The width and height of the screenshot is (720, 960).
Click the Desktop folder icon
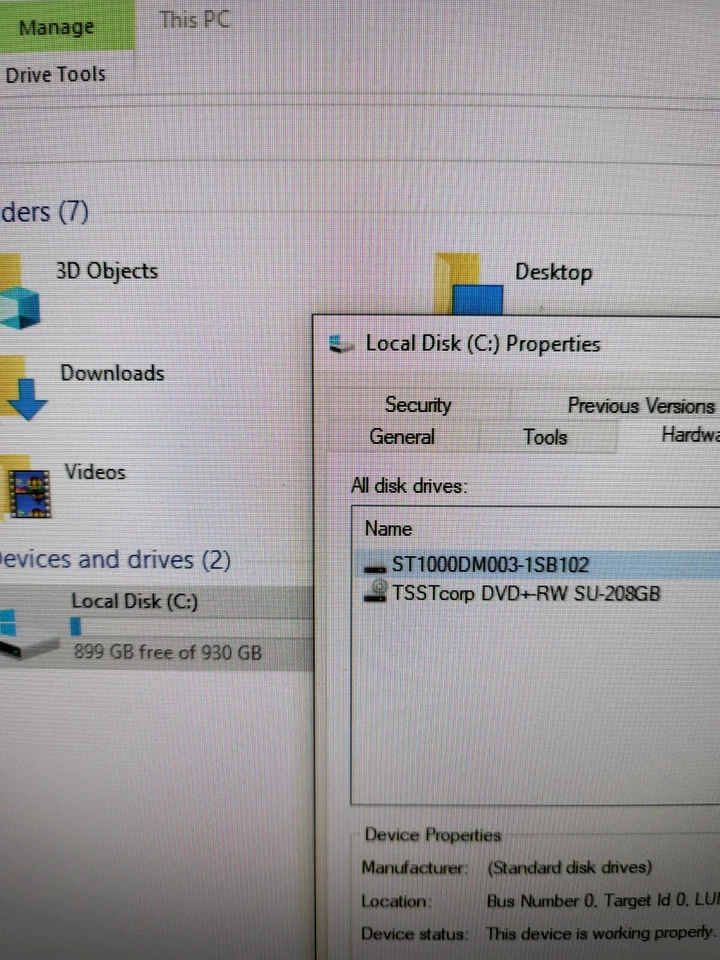coord(468,284)
